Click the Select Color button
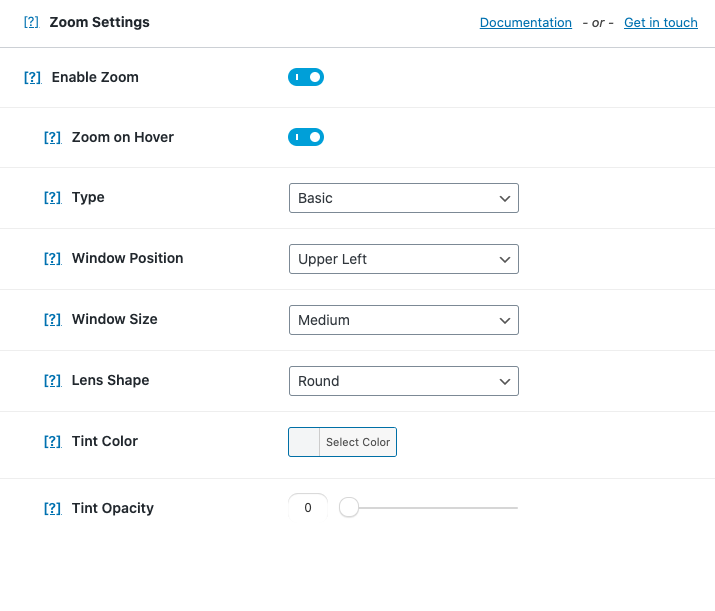 (x=358, y=442)
